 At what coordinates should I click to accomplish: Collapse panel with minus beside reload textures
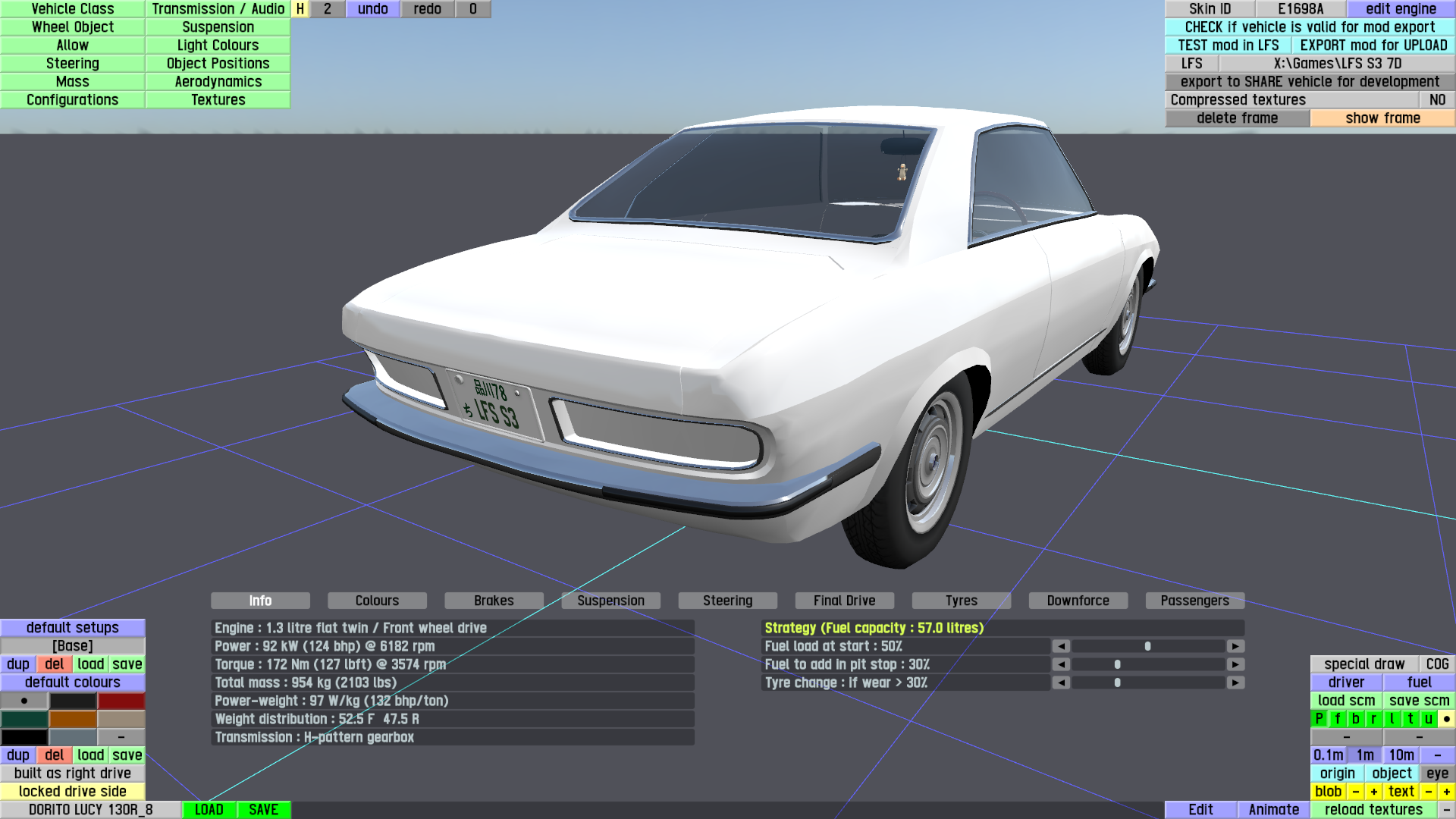[x=1446, y=810]
